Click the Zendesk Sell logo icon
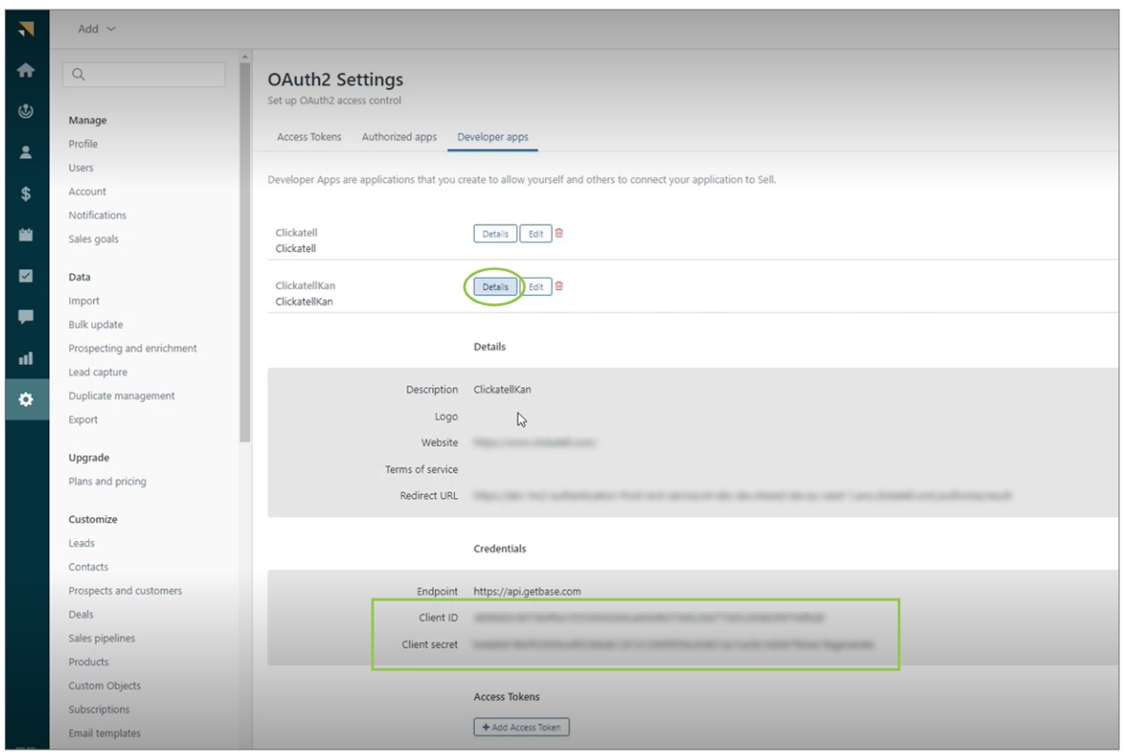 click(x=26, y=29)
